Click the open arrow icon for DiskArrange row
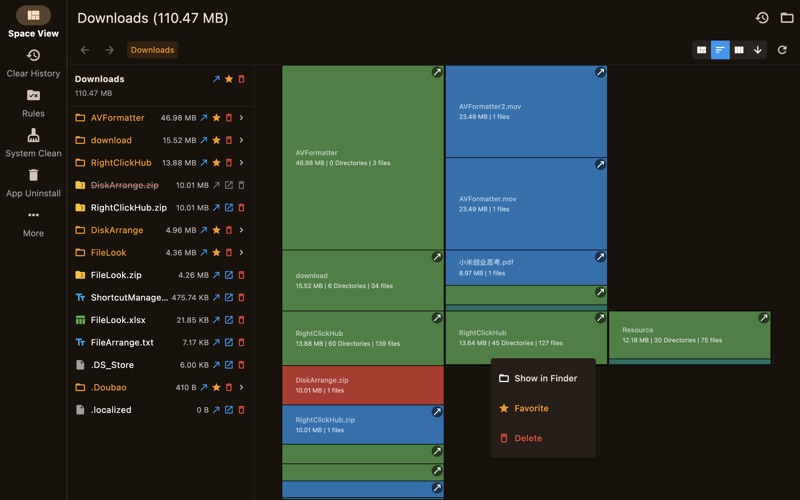Viewport: 800px width, 500px height. pos(204,230)
